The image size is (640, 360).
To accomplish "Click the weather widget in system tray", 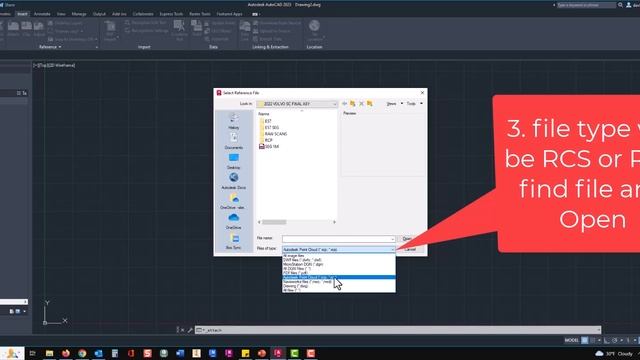I will coord(614,353).
